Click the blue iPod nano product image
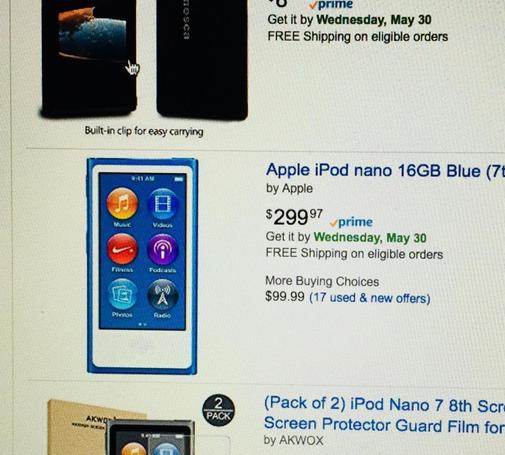The image size is (505, 455). point(142,266)
